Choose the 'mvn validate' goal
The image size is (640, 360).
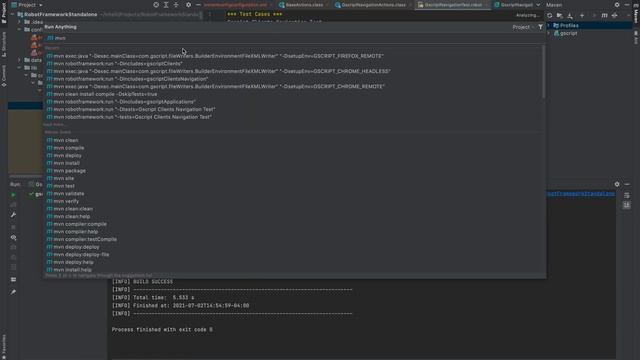pyautogui.click(x=65, y=193)
